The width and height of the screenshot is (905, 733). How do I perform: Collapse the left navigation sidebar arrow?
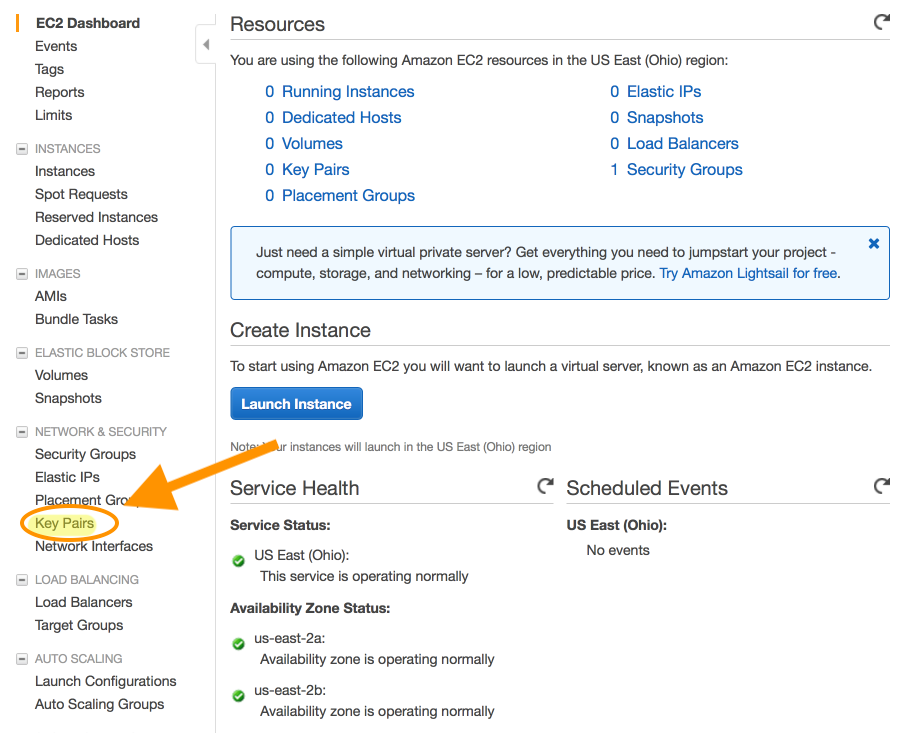[x=206, y=44]
